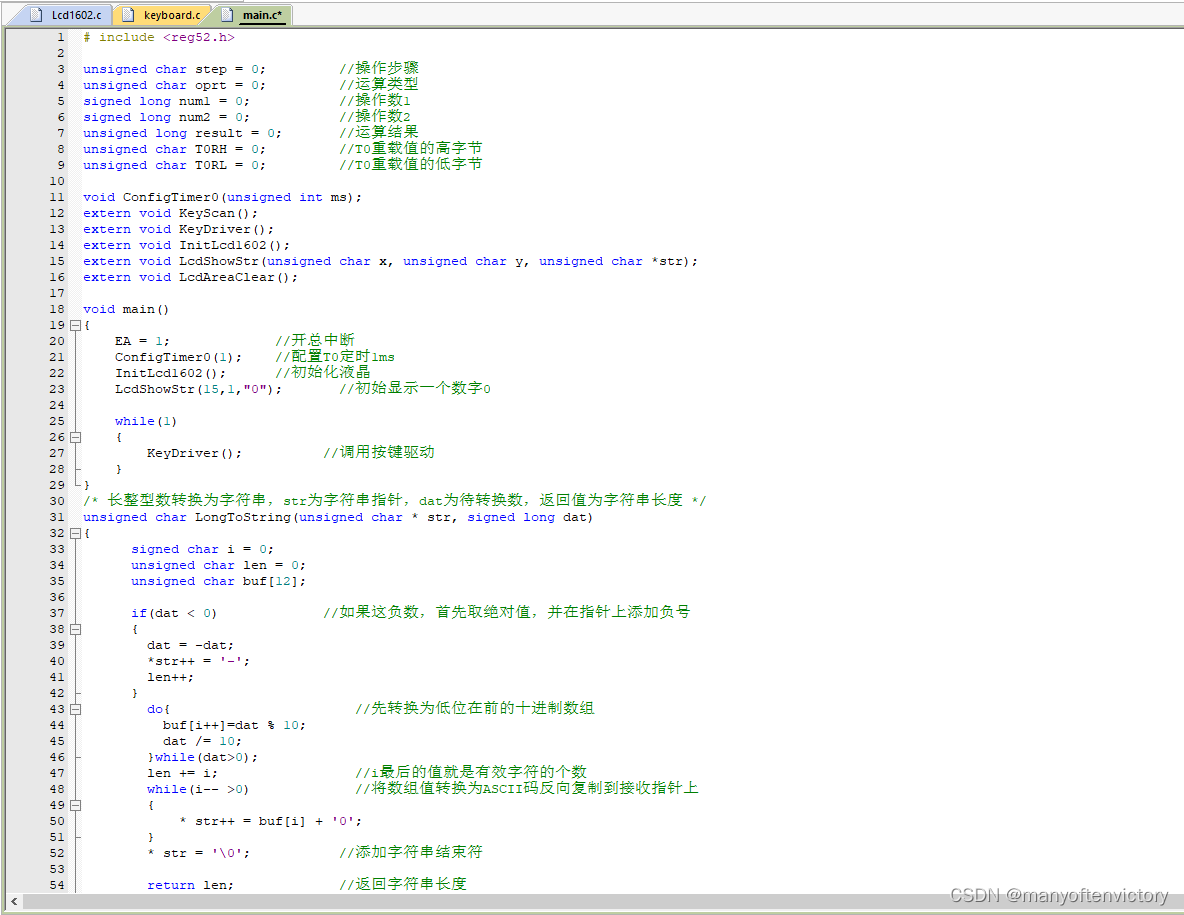This screenshot has width=1184, height=915.
Task: Click on '# include <reg52.h>' line
Action: pos(159,37)
